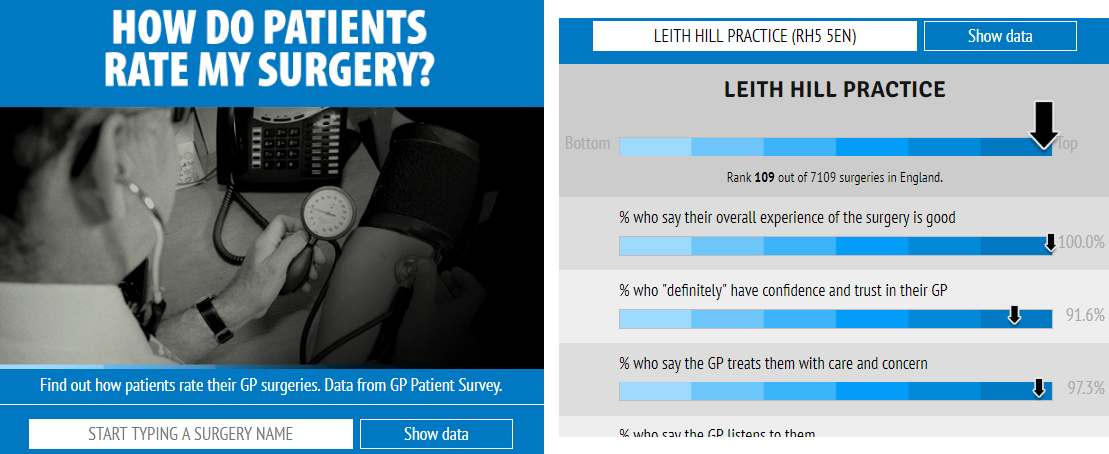Click Show data button next to Leith Hill Practice

[x=1000, y=36]
